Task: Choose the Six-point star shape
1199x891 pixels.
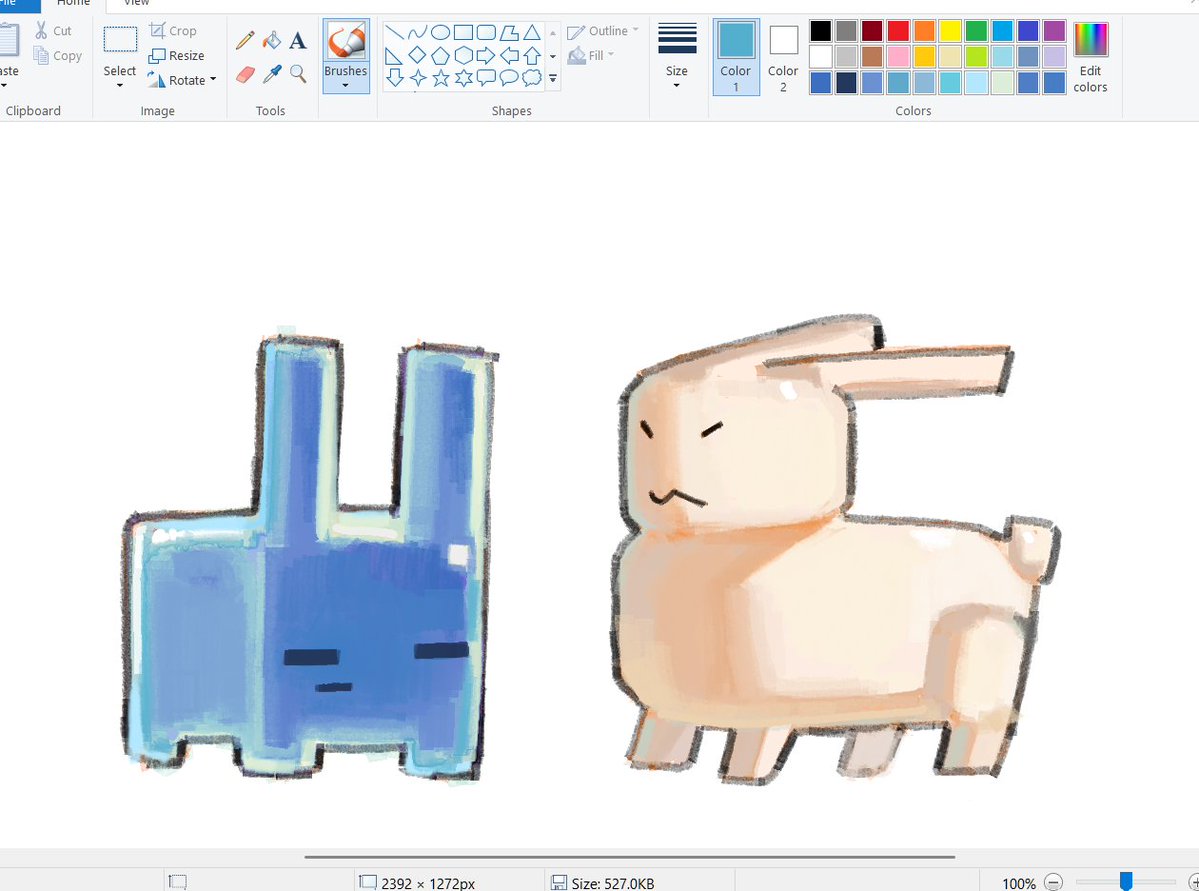Action: click(463, 78)
